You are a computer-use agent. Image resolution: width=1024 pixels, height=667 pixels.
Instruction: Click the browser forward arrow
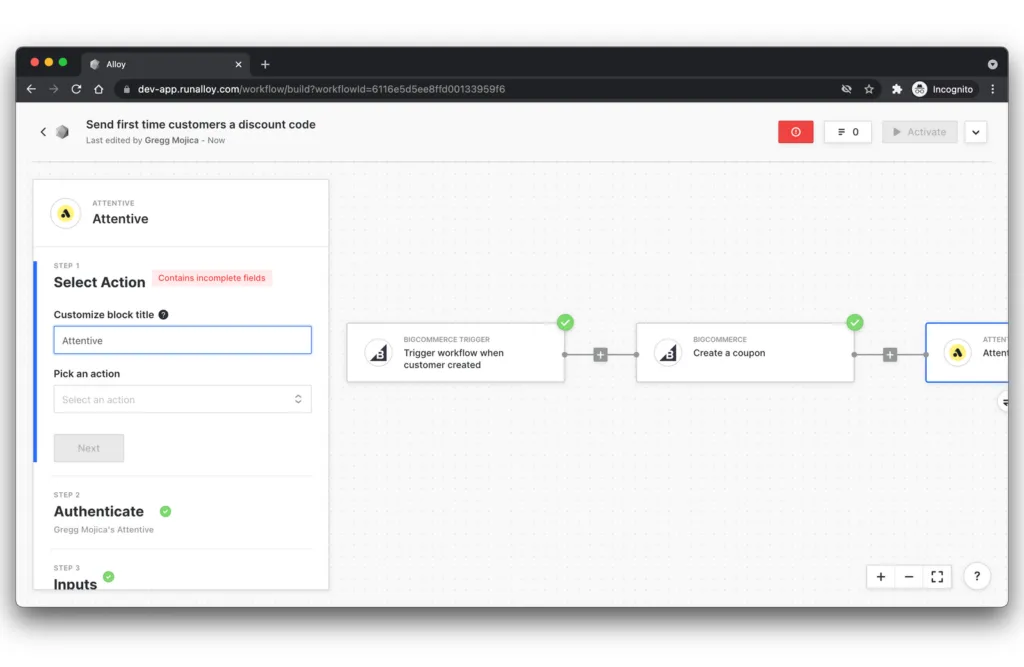(54, 89)
